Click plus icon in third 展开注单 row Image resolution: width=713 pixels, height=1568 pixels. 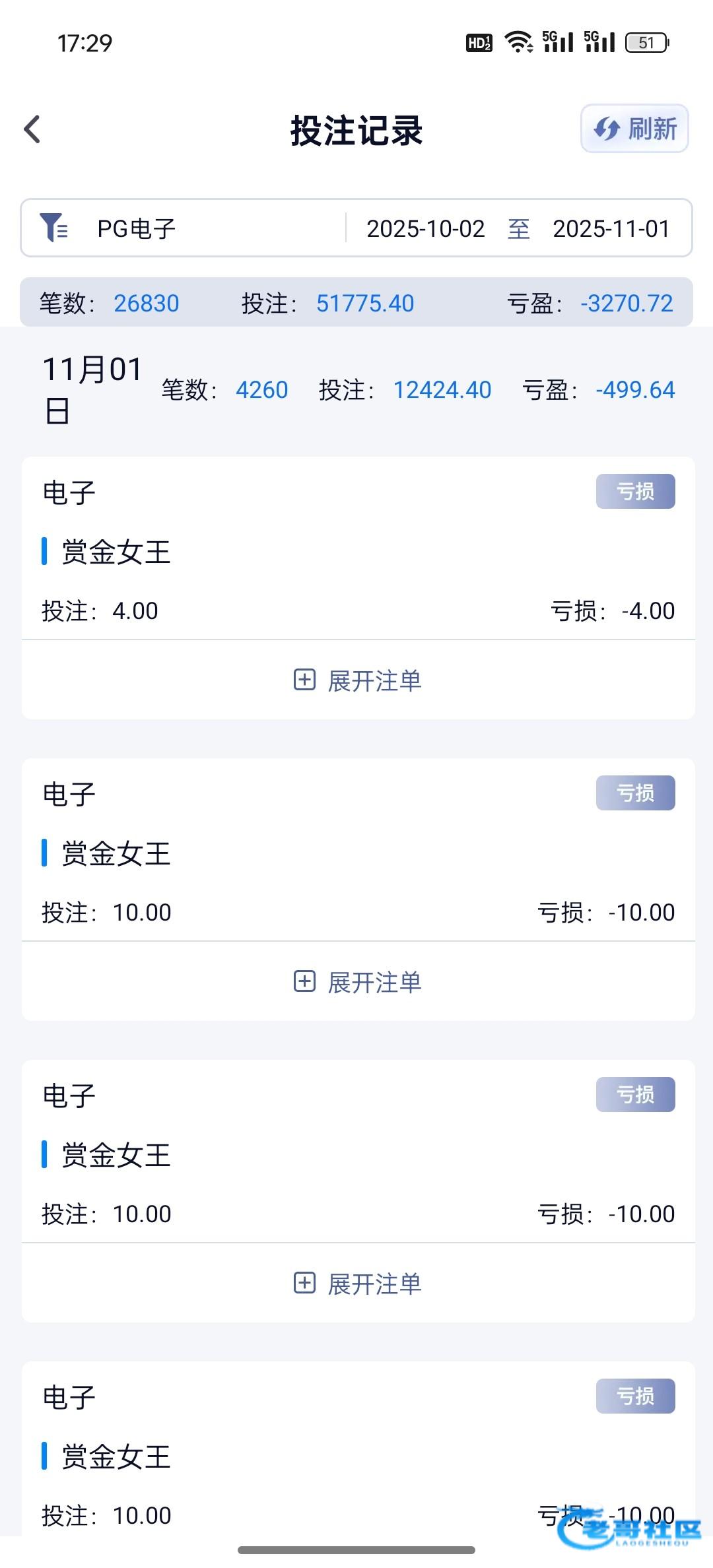click(x=304, y=1283)
